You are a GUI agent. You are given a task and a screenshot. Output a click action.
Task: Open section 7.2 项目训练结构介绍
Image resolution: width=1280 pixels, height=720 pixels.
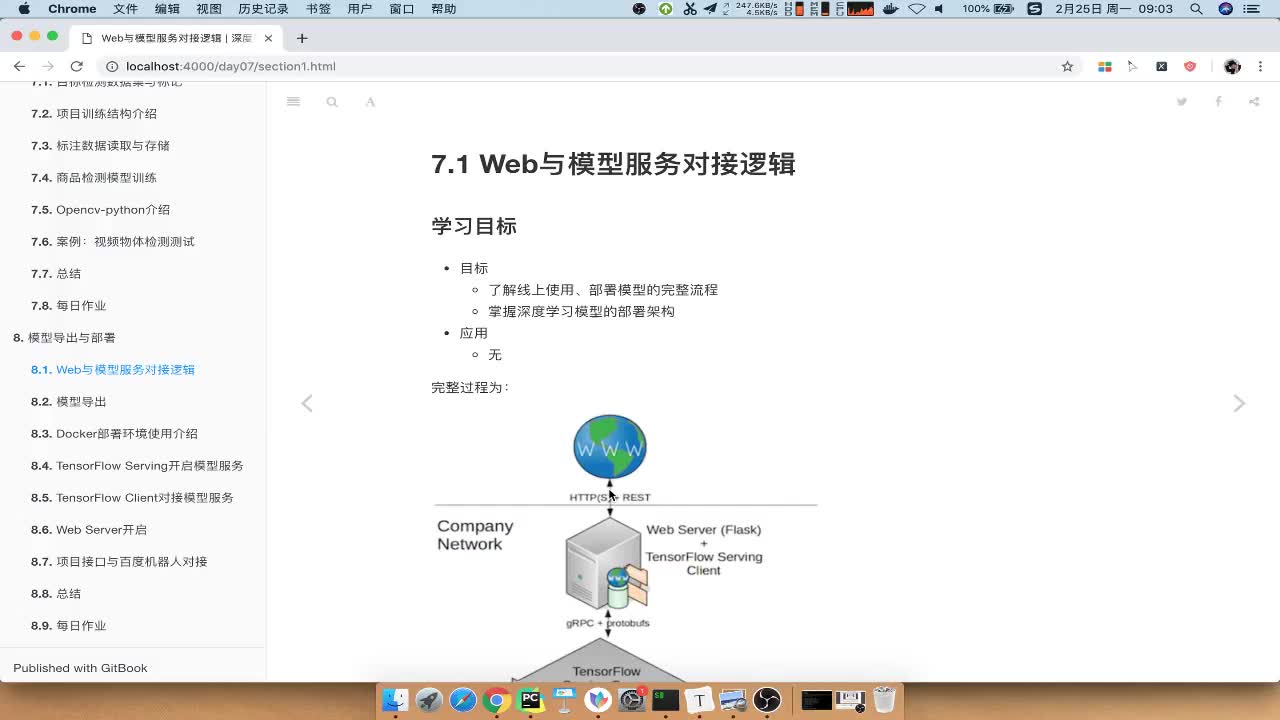94,113
